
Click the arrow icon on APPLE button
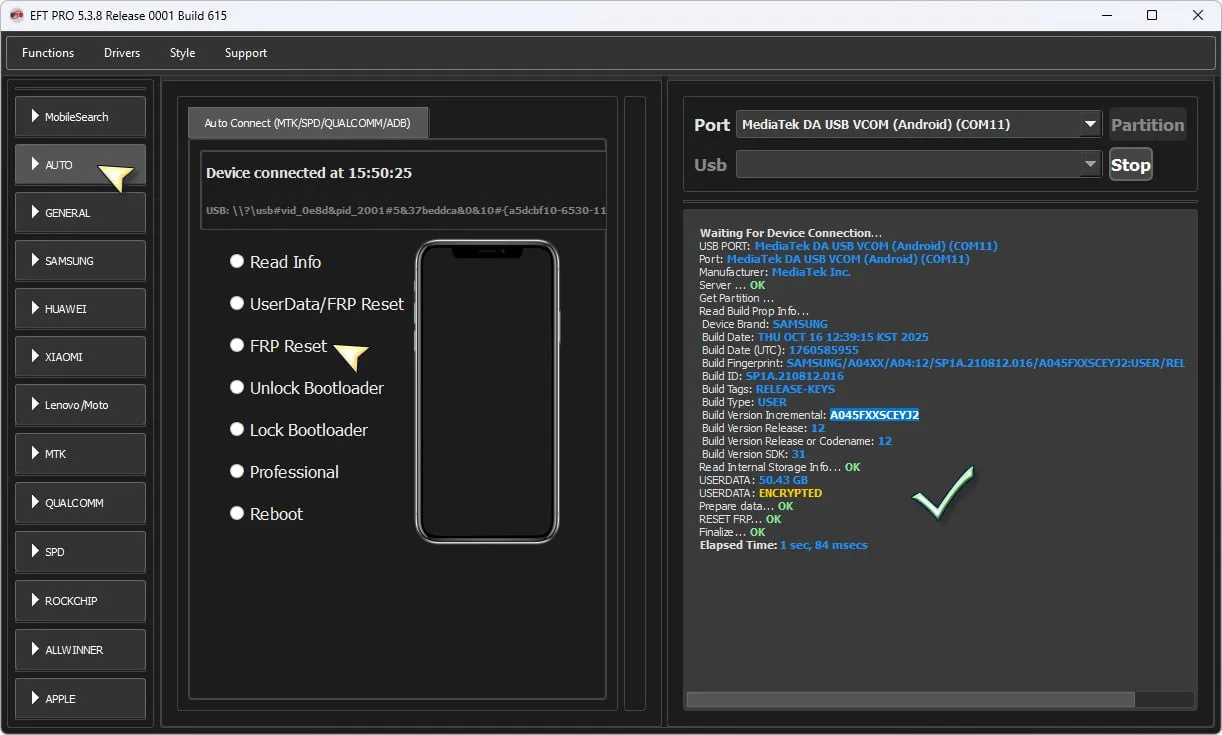pos(35,698)
